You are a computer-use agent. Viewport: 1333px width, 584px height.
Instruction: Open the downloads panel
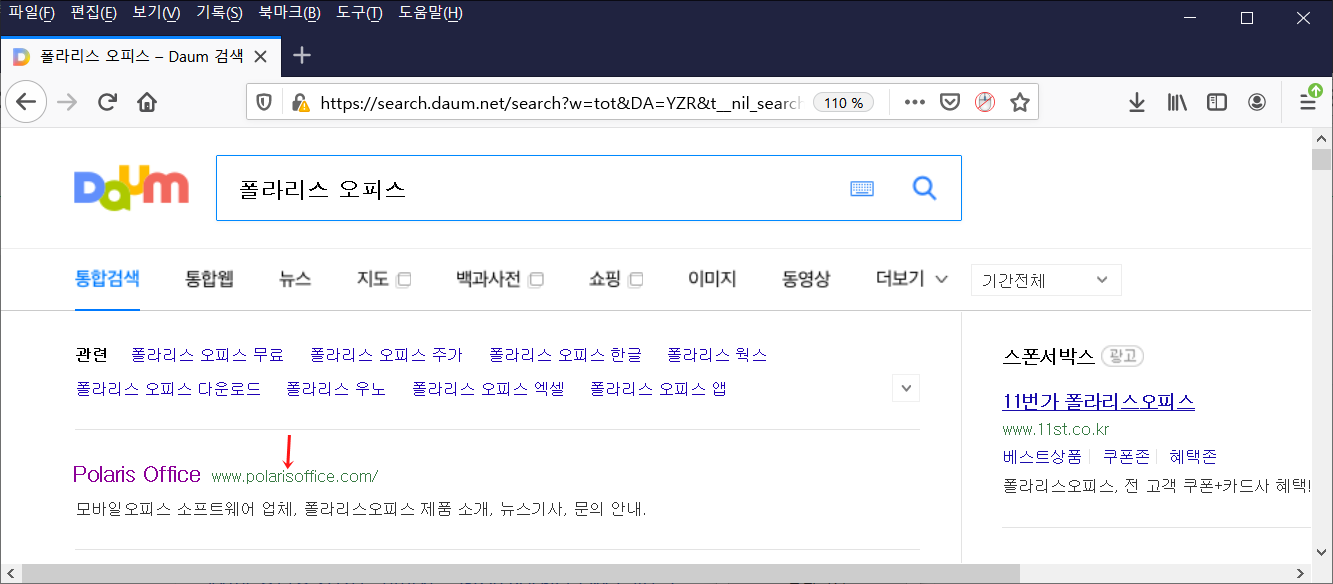click(1137, 102)
